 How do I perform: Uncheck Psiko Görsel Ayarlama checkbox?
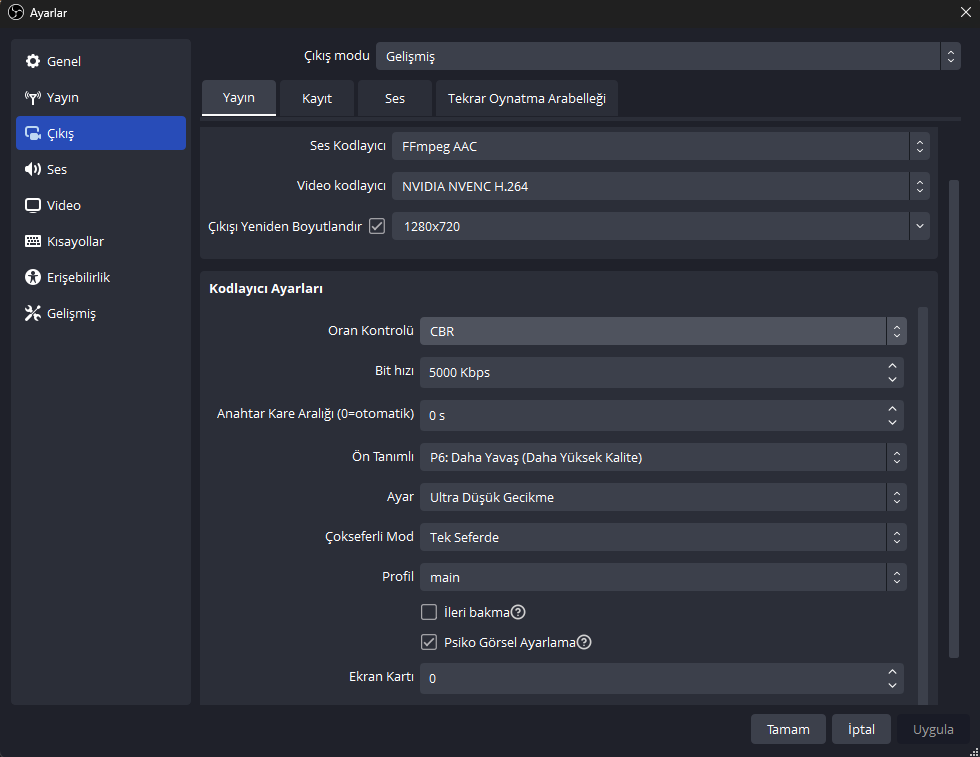tap(429, 643)
